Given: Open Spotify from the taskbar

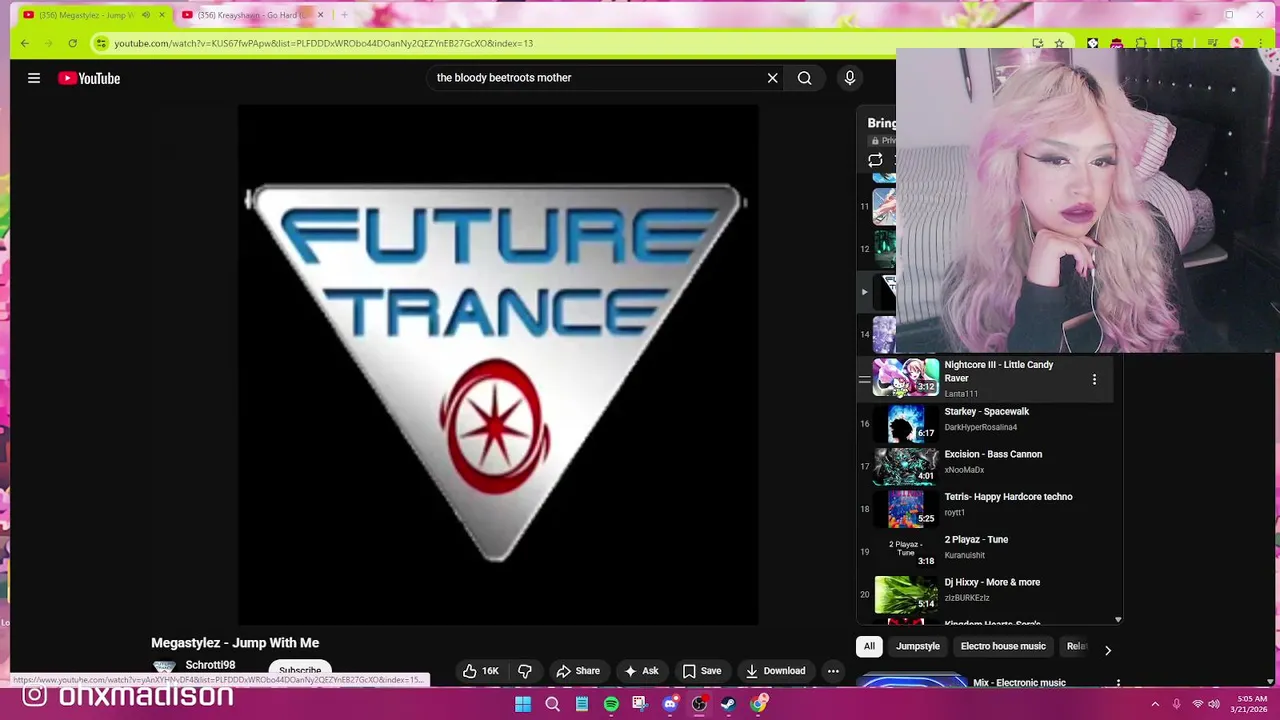Looking at the screenshot, I should point(611,704).
